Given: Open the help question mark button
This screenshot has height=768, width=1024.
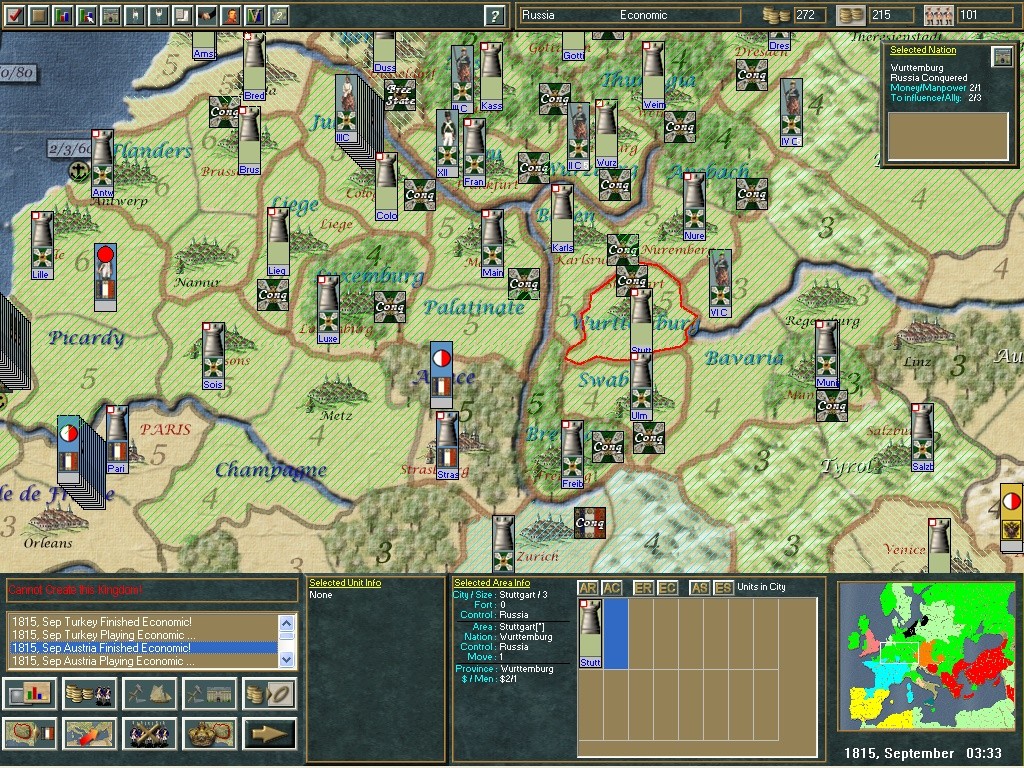Looking at the screenshot, I should pos(494,16).
